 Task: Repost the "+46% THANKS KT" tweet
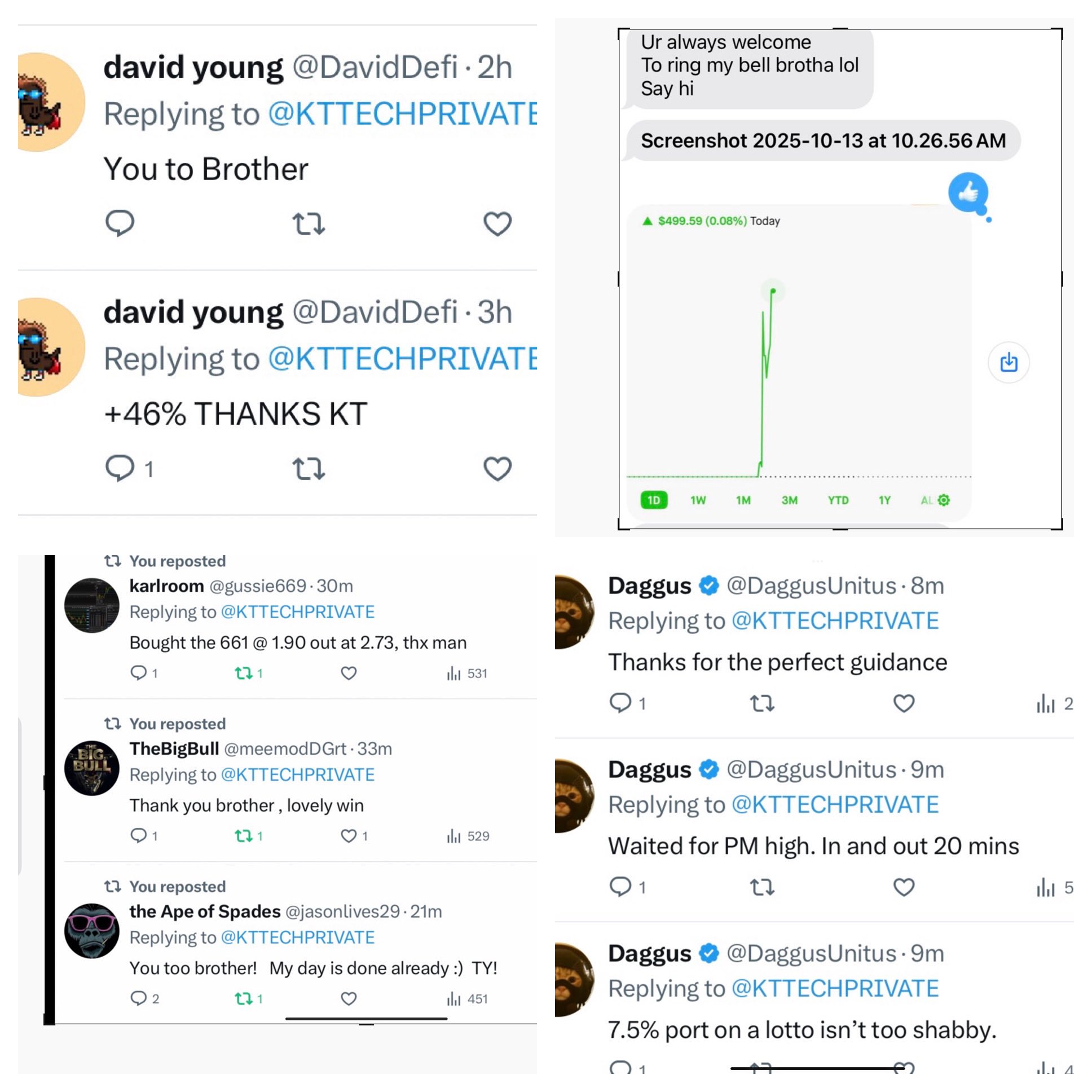tap(309, 469)
